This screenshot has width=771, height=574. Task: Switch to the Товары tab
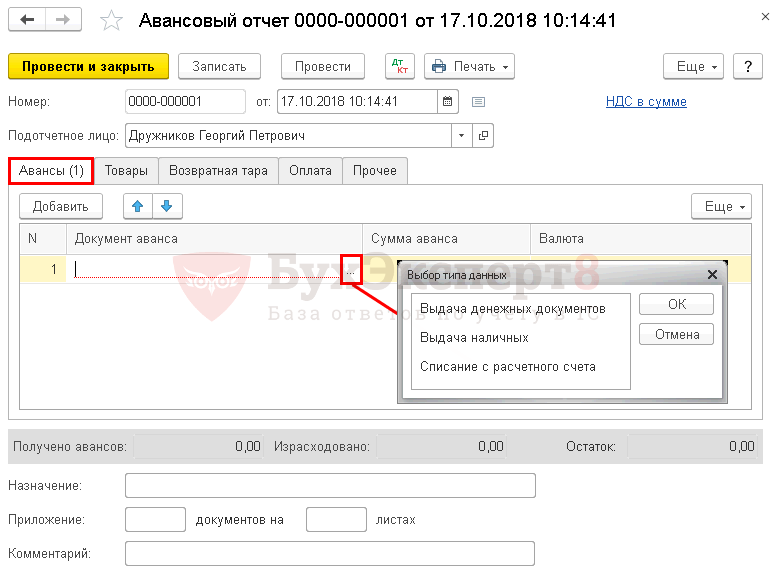pyautogui.click(x=126, y=171)
